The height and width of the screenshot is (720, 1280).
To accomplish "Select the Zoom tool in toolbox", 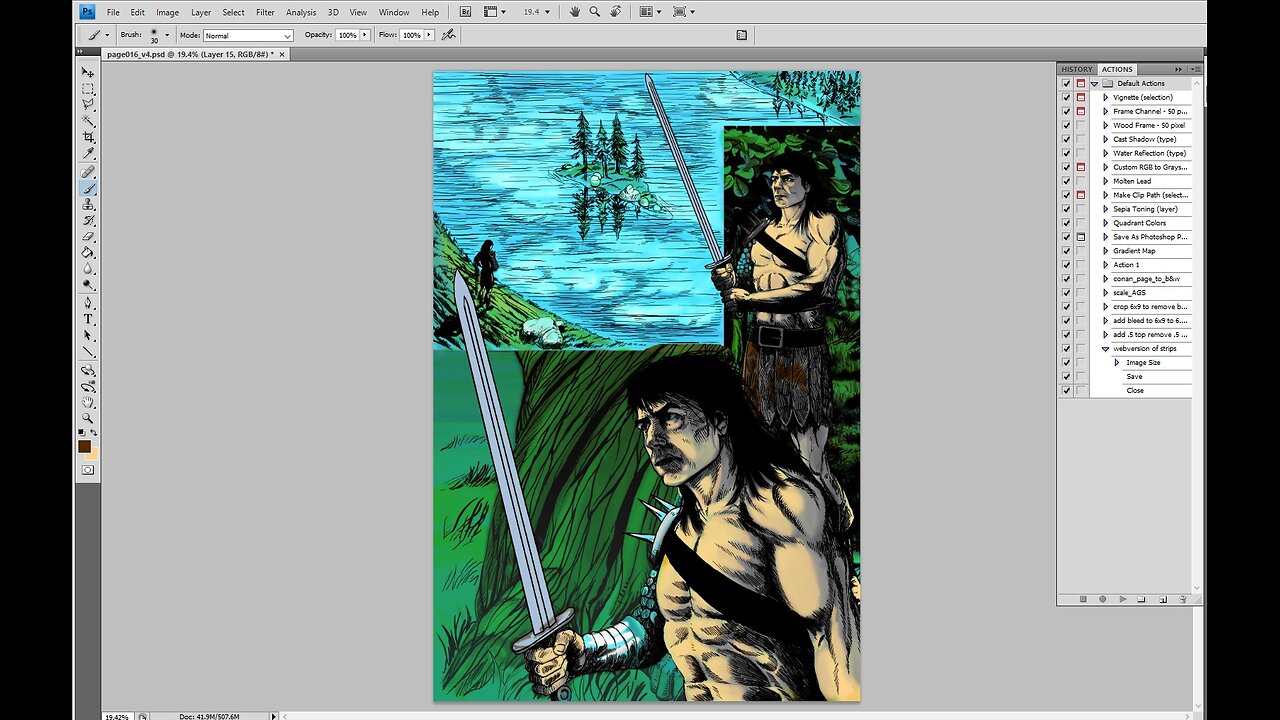I will click(88, 418).
